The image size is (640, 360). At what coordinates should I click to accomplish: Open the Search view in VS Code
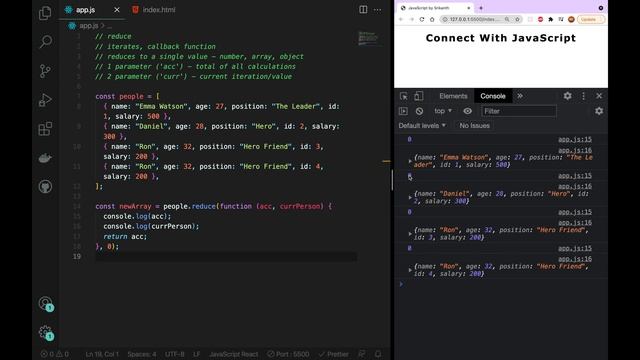click(45, 42)
